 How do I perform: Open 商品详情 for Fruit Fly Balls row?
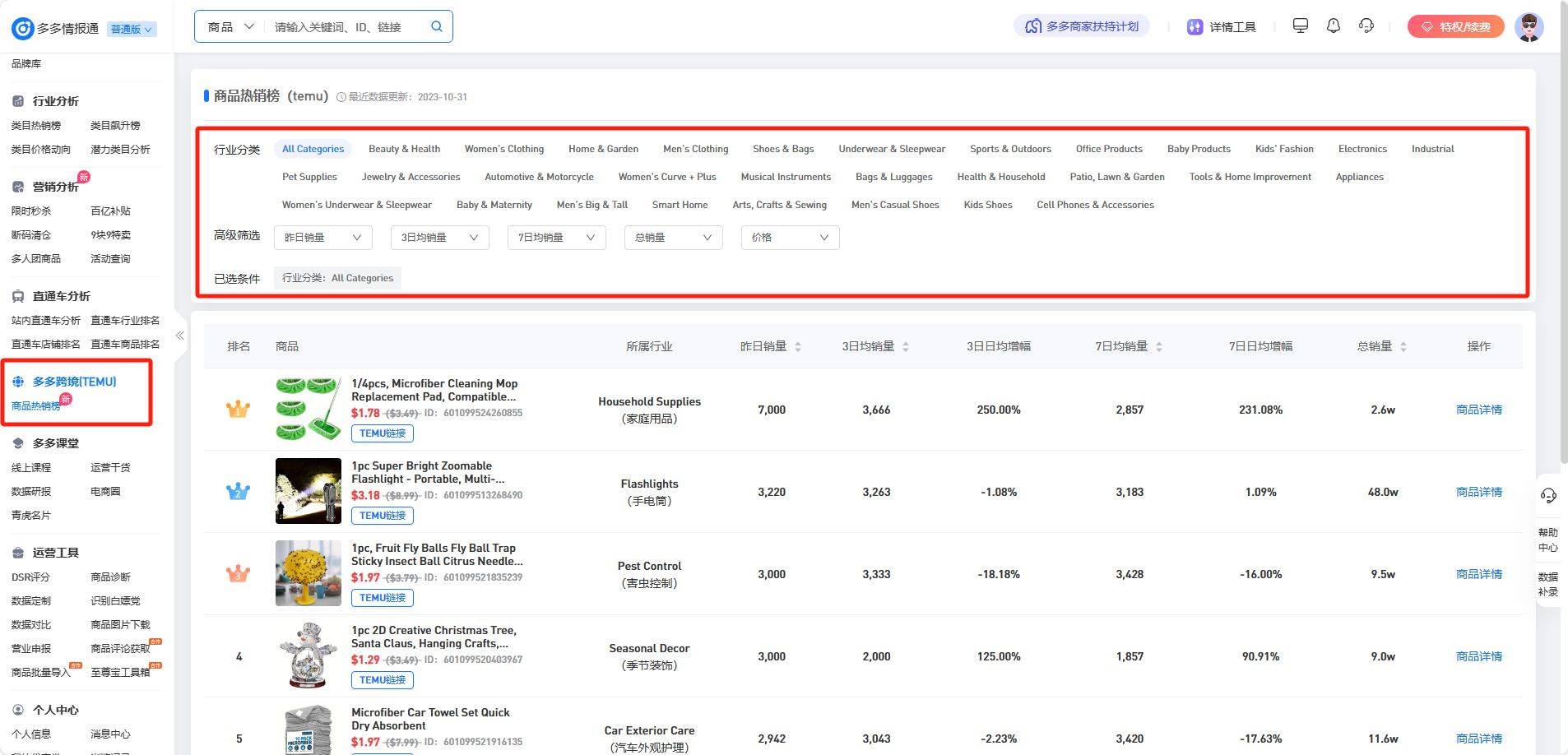point(1478,574)
